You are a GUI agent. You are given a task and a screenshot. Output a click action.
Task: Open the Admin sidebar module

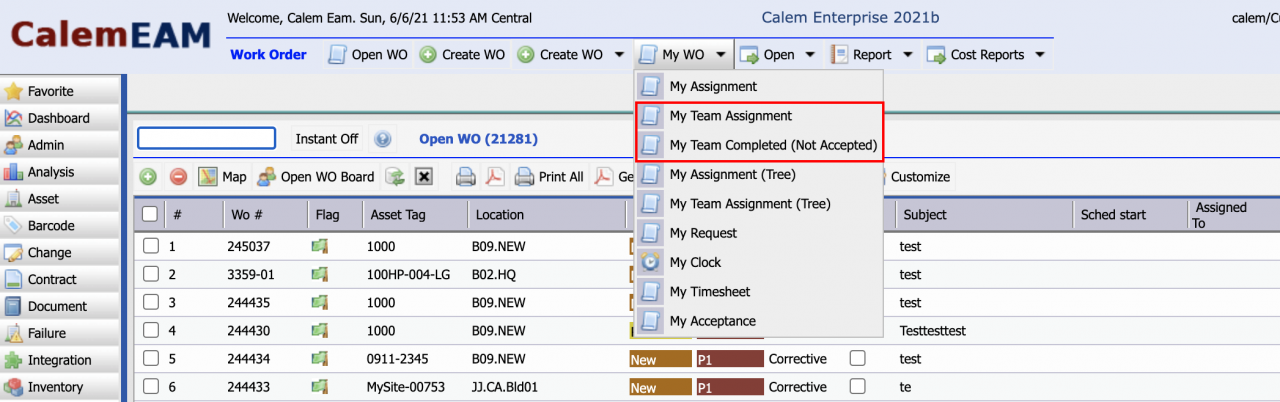point(59,145)
